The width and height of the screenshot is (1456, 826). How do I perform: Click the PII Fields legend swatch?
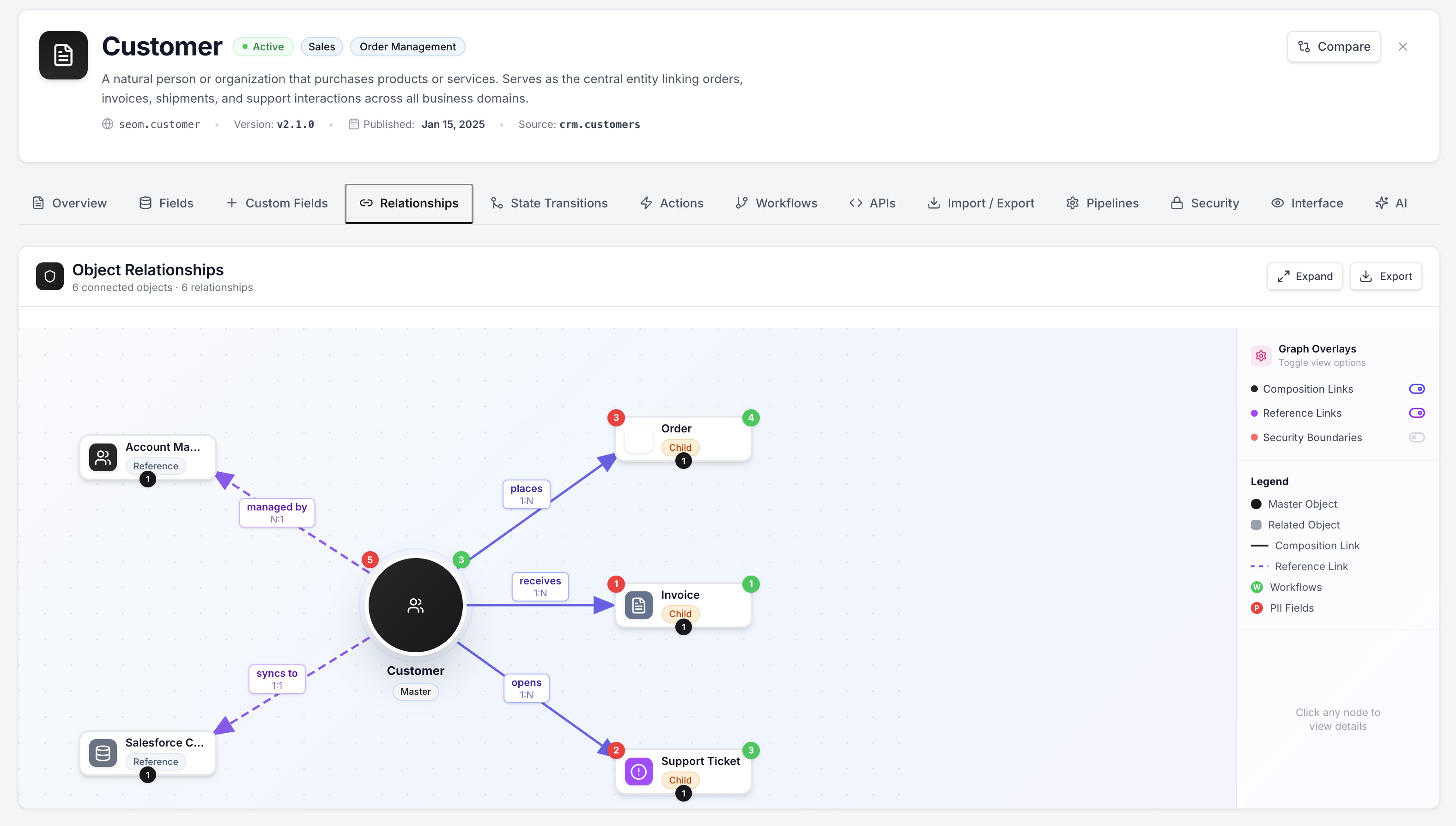(x=1256, y=607)
